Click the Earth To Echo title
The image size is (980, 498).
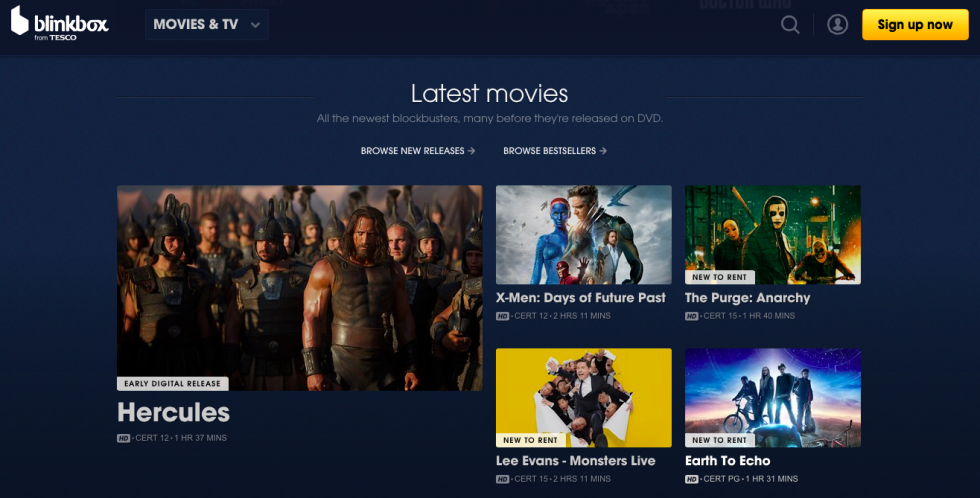(x=728, y=461)
